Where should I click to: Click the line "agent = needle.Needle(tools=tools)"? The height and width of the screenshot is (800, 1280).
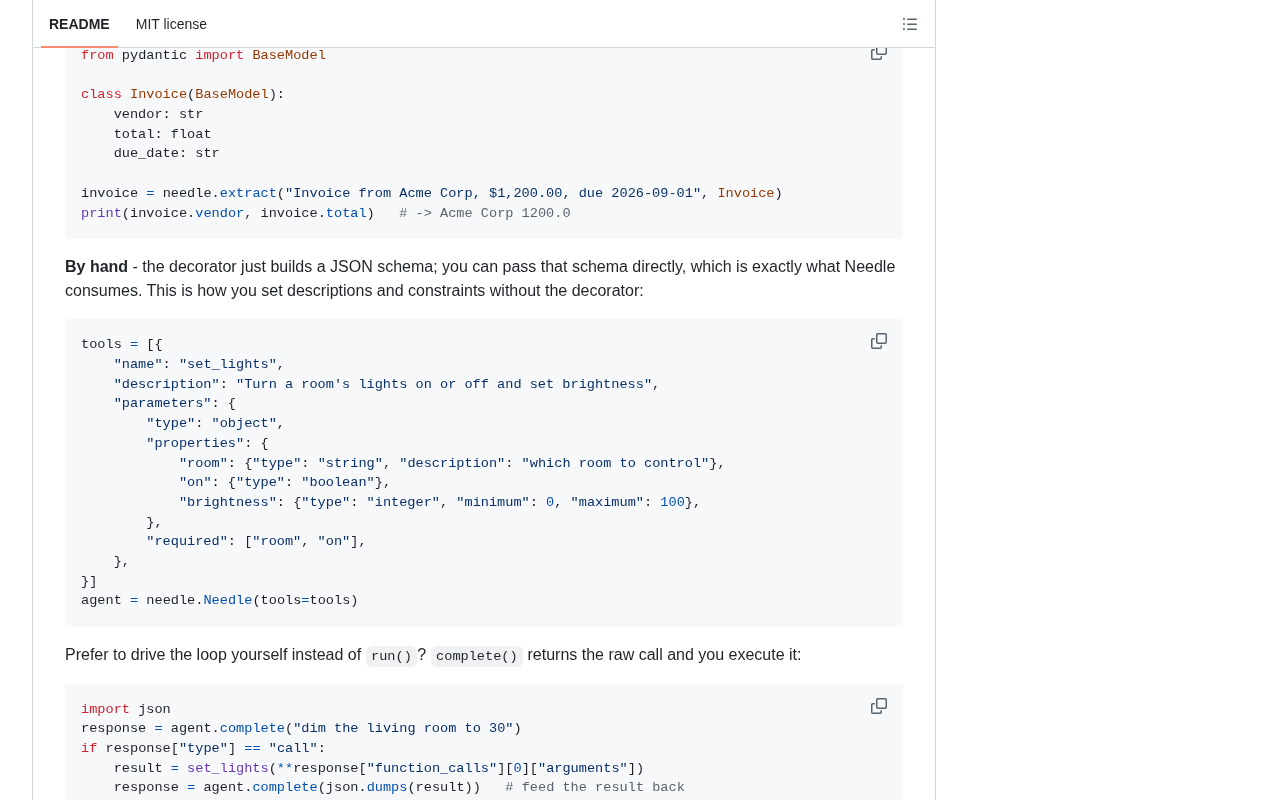tap(219, 600)
